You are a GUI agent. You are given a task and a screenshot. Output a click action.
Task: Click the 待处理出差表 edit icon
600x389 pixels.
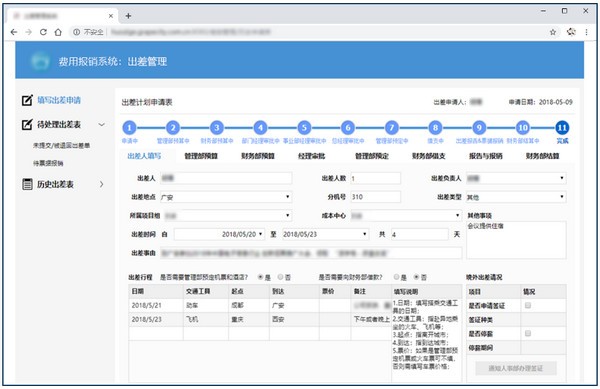pos(27,124)
